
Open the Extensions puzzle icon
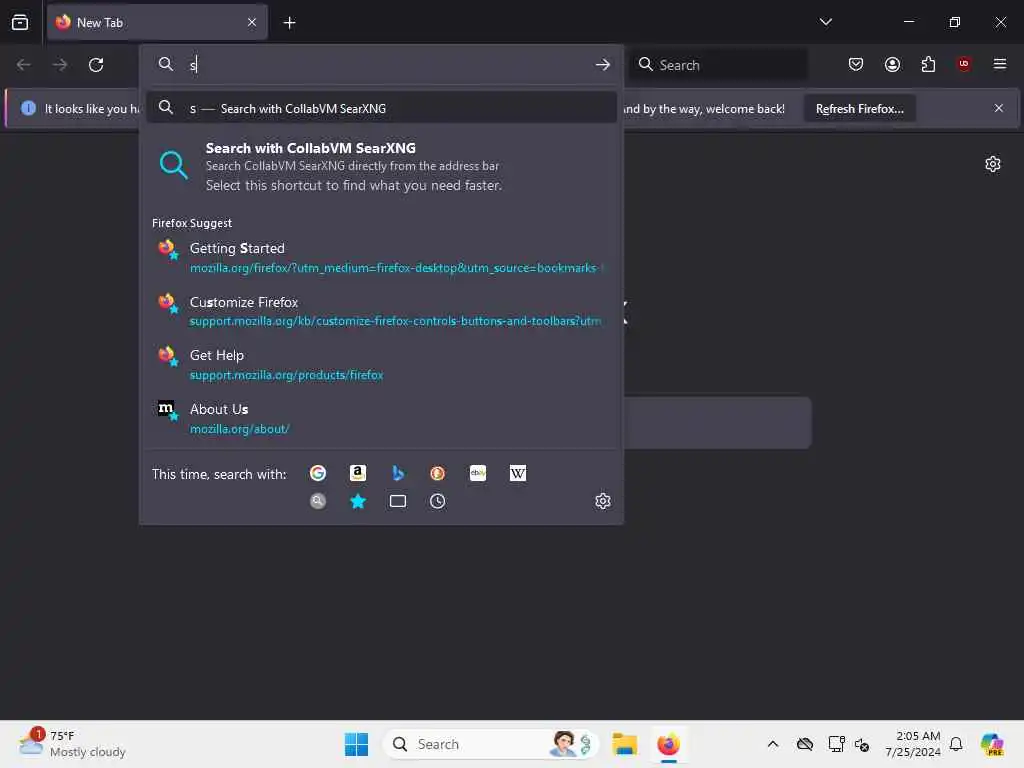[928, 64]
